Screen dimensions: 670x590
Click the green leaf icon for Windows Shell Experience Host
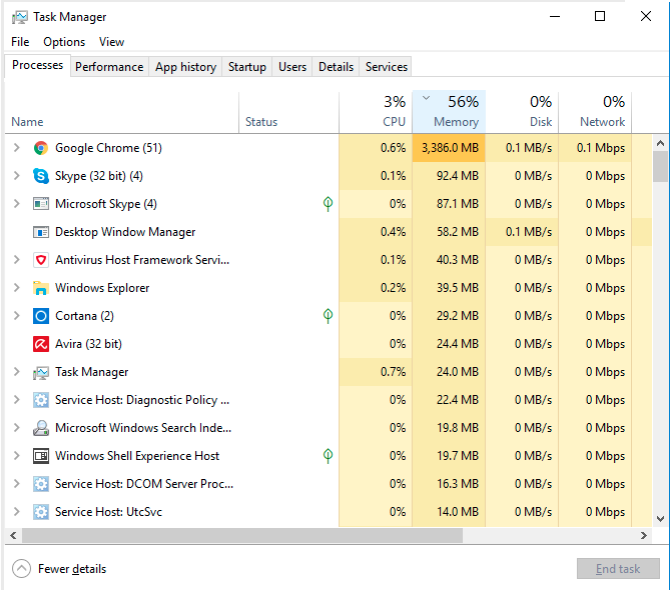(x=328, y=456)
